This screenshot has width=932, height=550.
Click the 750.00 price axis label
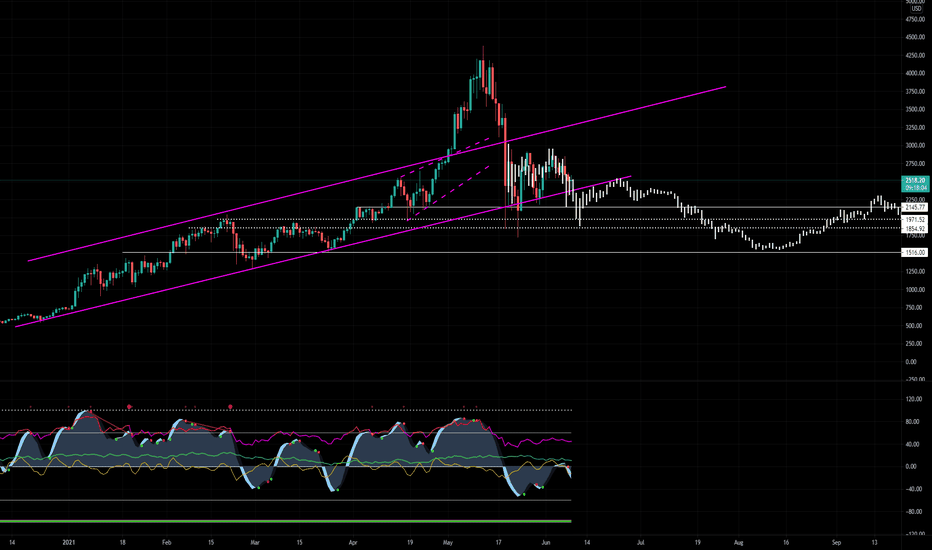coord(916,307)
